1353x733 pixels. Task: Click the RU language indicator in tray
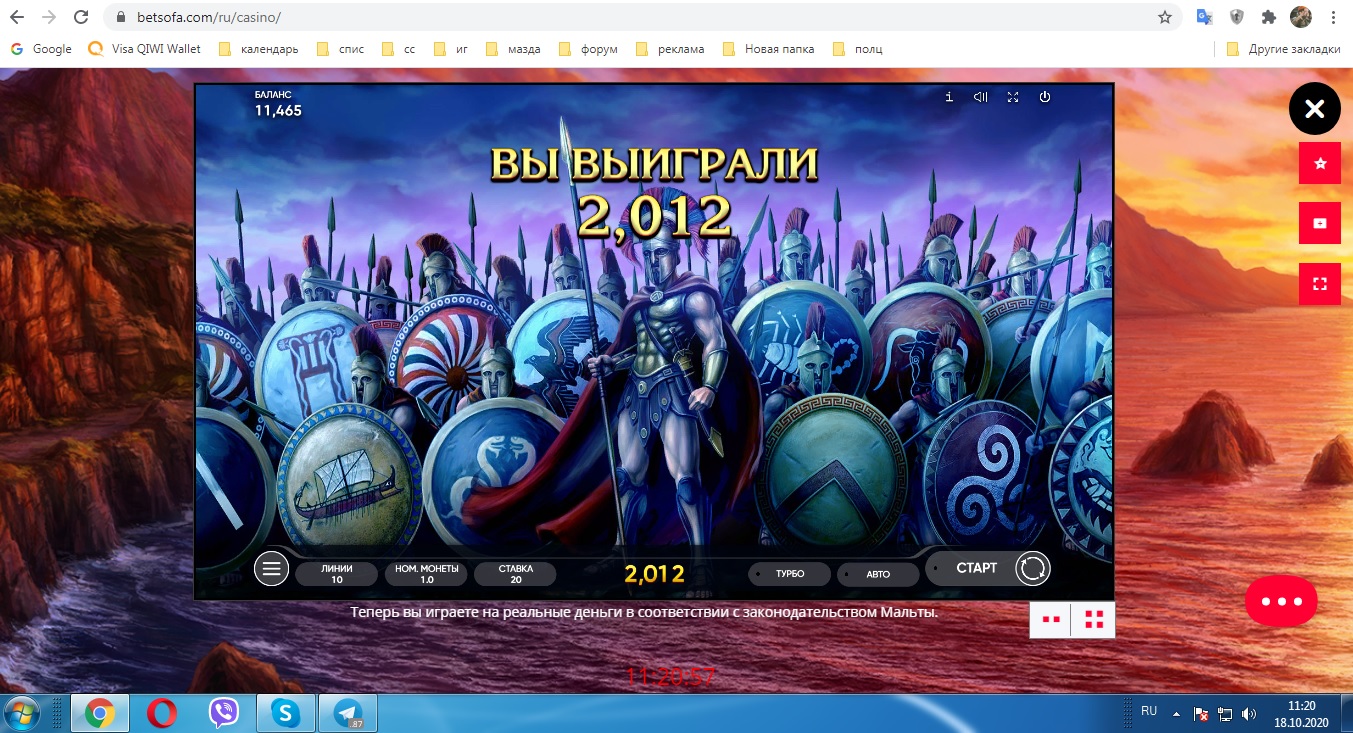[x=1149, y=711]
